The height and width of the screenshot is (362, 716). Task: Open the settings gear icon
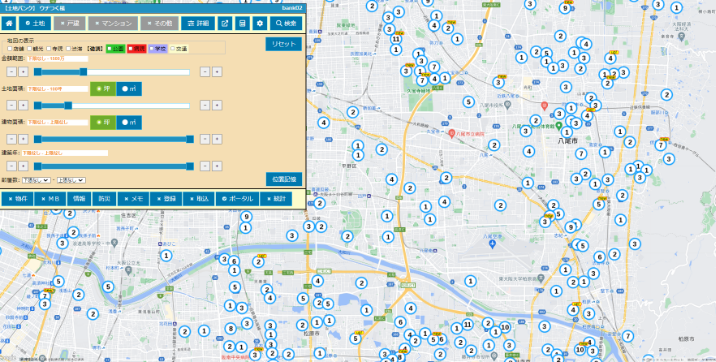click(x=260, y=23)
